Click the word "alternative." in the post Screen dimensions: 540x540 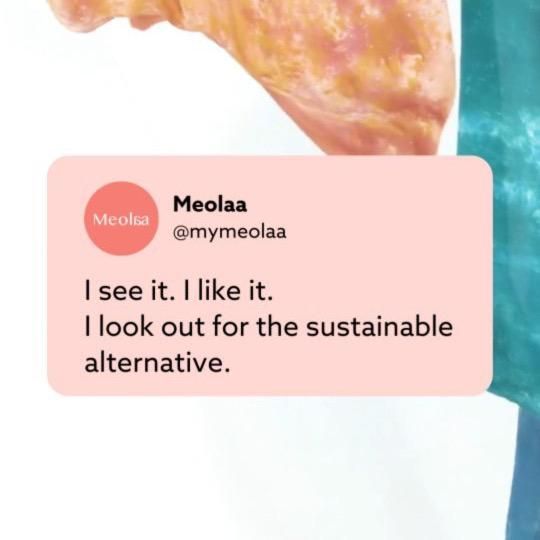[157, 363]
